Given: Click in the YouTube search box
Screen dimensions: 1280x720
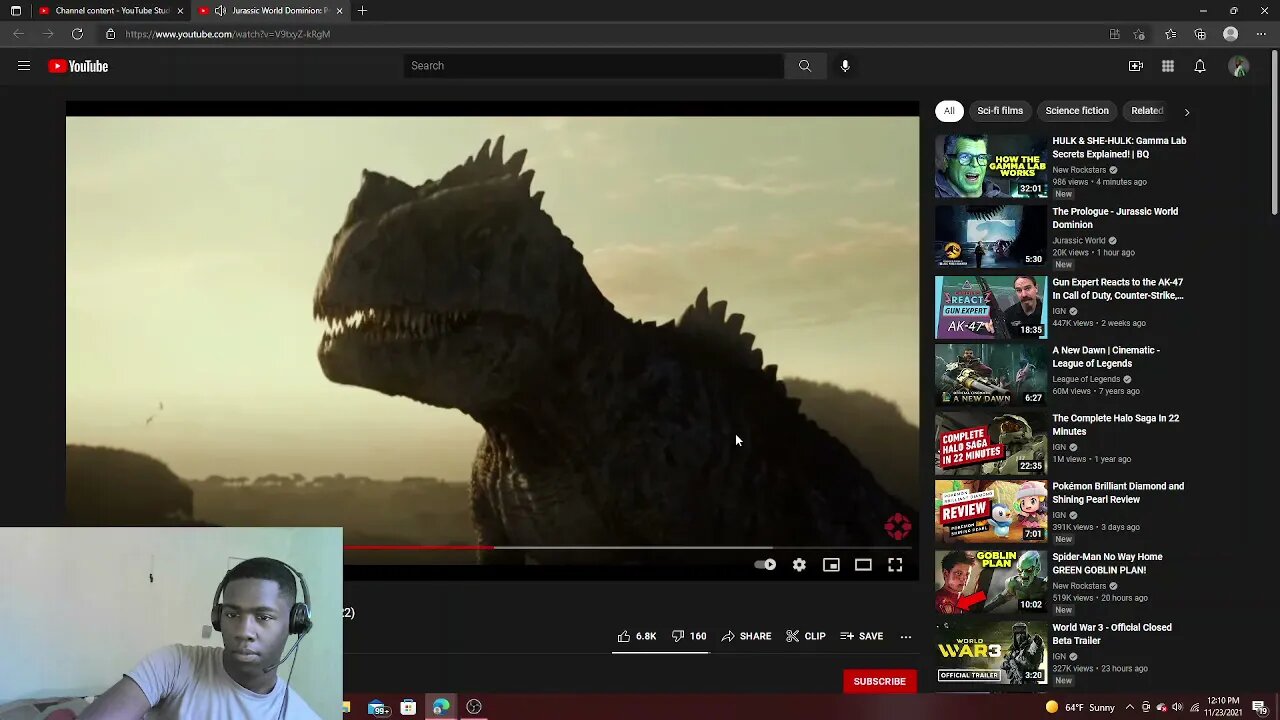Looking at the screenshot, I should (594, 66).
